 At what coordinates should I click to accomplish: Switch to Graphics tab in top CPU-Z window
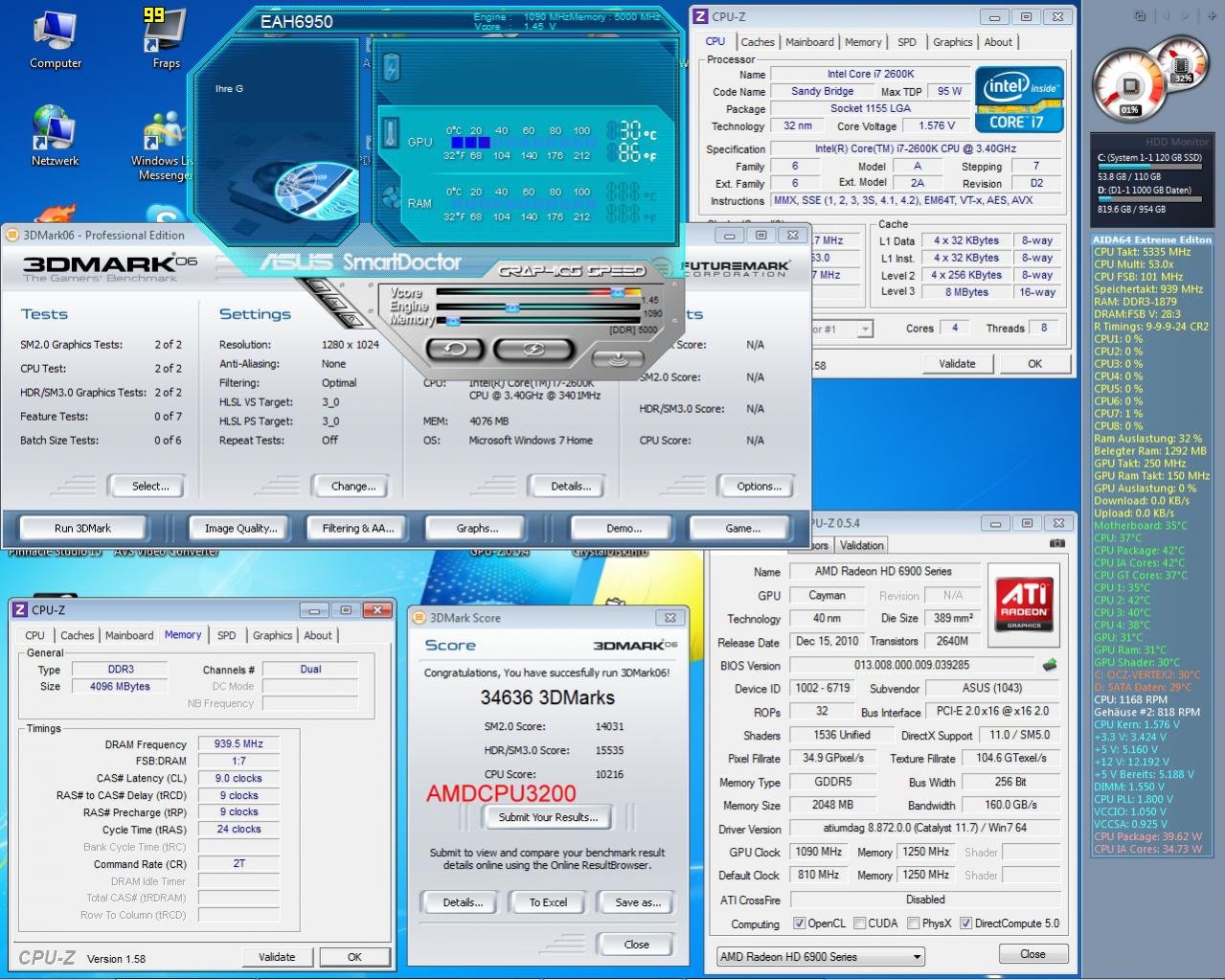click(952, 42)
